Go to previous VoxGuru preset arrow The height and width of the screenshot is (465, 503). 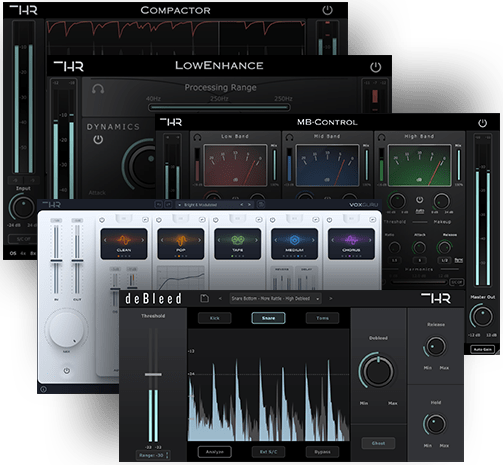[242, 205]
